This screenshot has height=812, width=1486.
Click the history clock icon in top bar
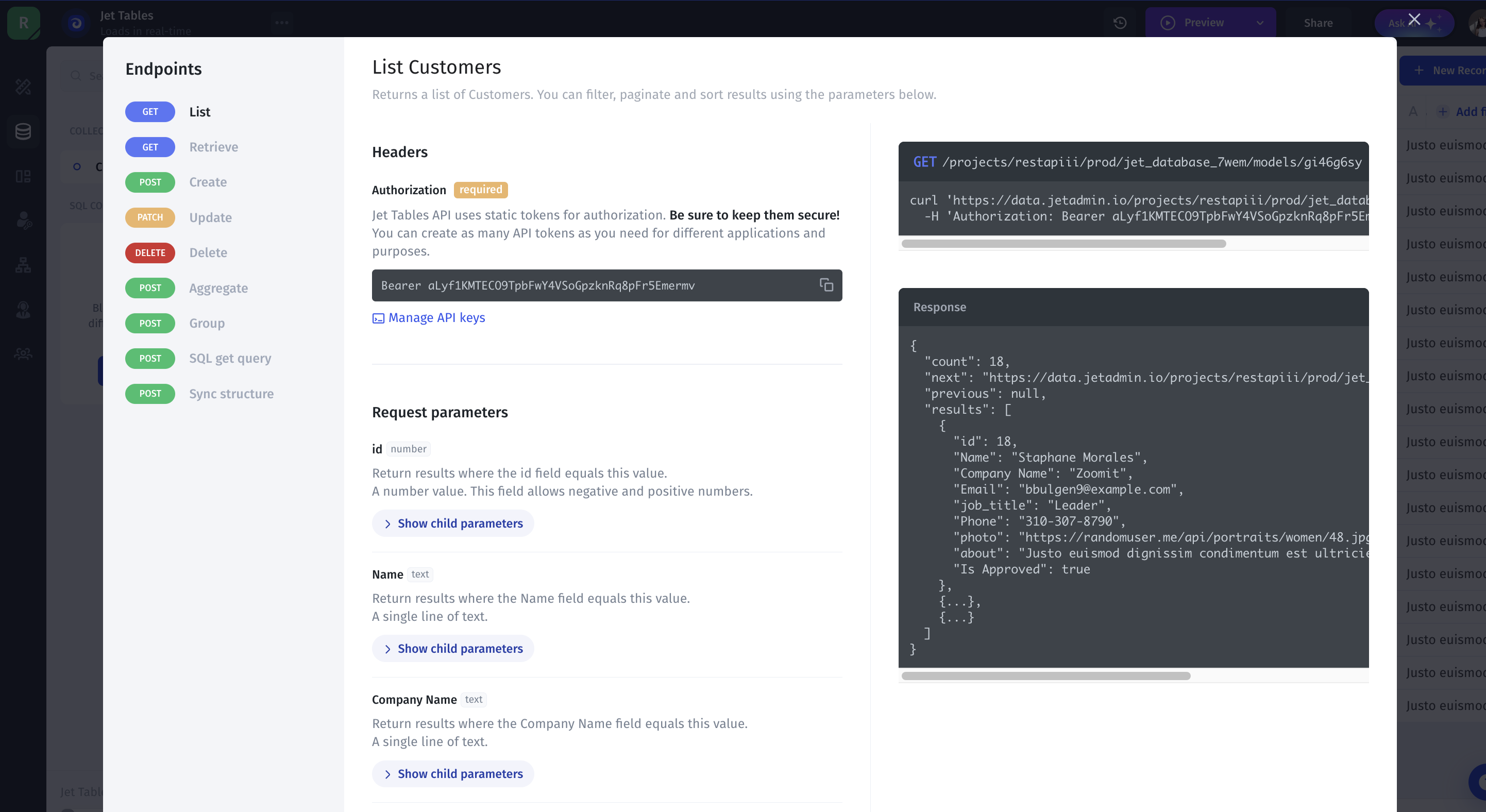coord(1120,23)
